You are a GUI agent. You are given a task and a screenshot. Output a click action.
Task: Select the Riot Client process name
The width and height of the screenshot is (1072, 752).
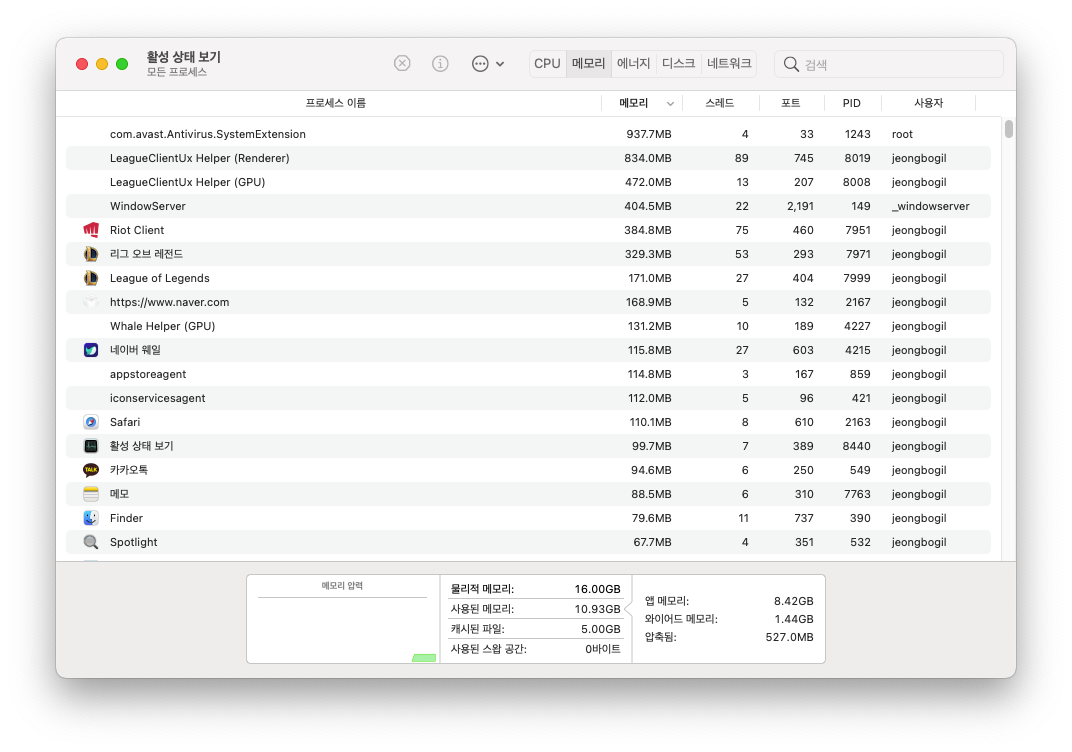pyautogui.click(x=137, y=230)
